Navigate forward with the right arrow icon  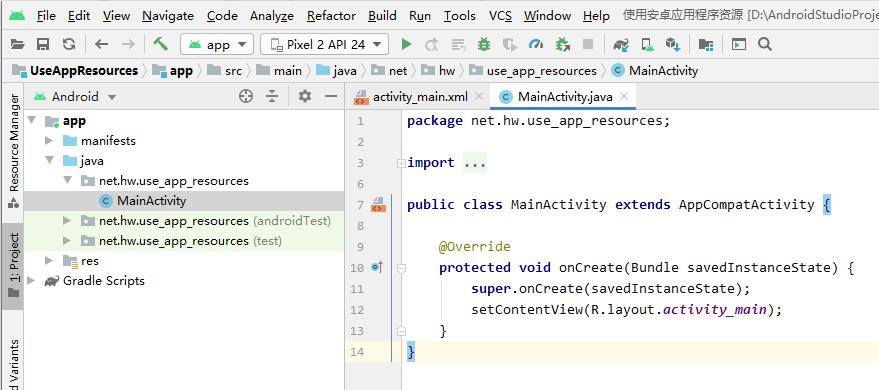(x=128, y=44)
